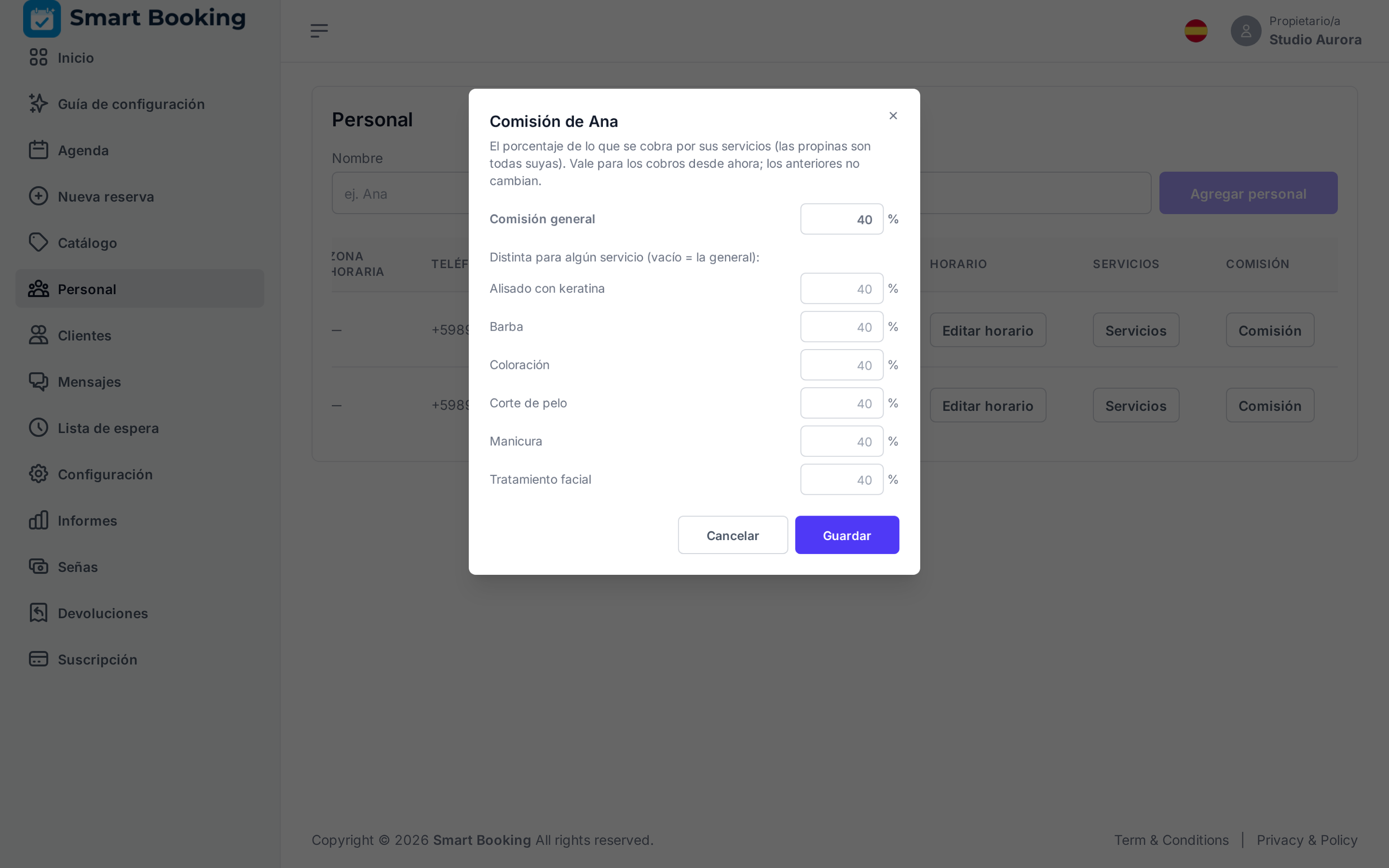The height and width of the screenshot is (868, 1389).
Task: Open Informes menu item
Action: [x=139, y=520]
